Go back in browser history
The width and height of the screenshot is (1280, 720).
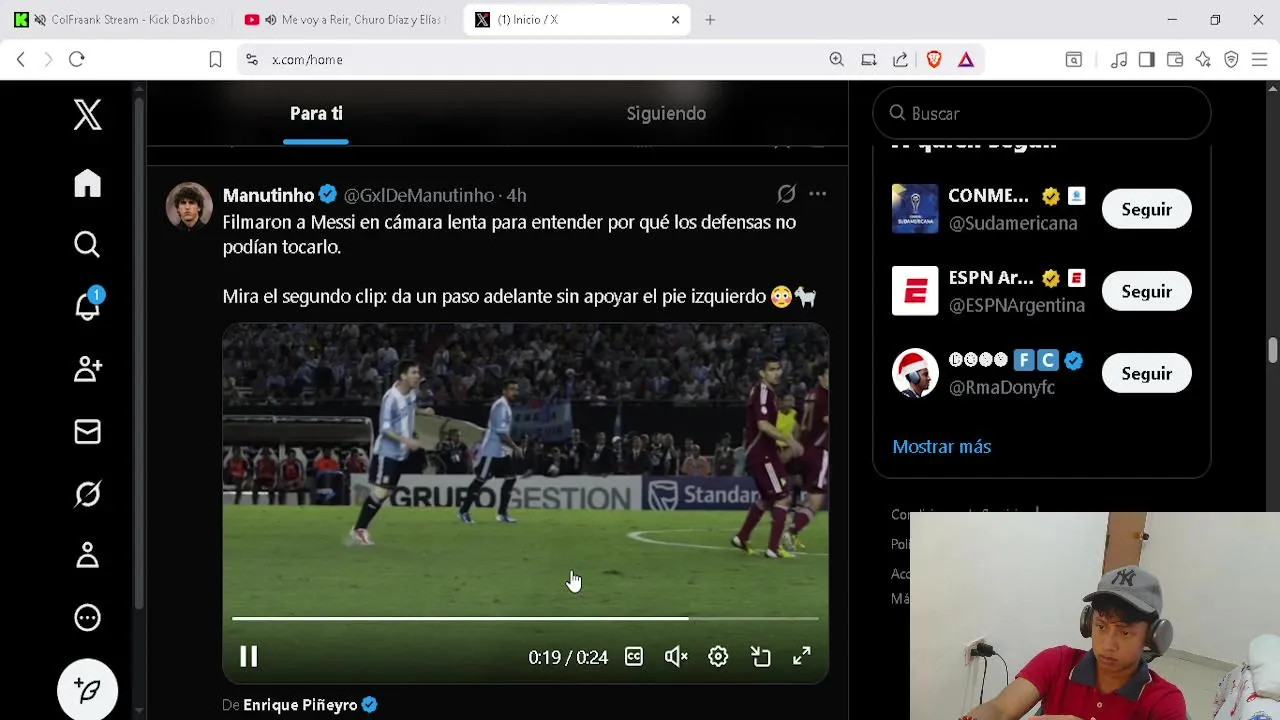(20, 59)
